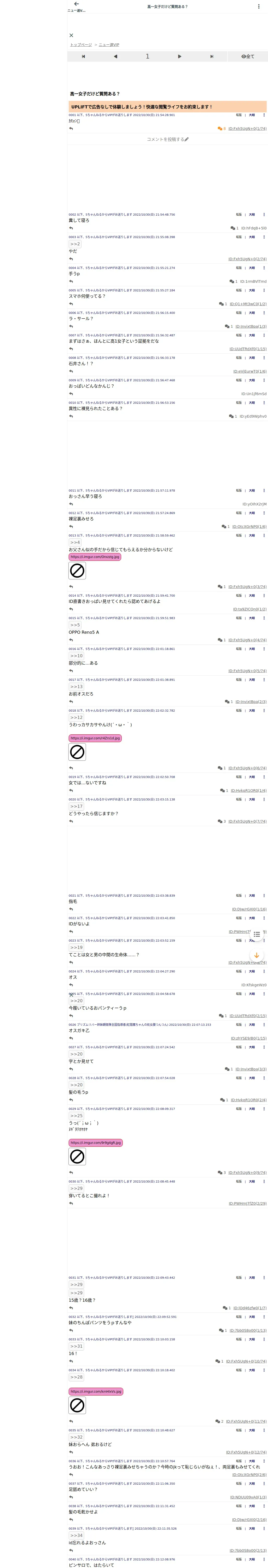
Task: Open the i.imgur.com/Orxzzlg.jpg link
Action: tap(95, 557)
